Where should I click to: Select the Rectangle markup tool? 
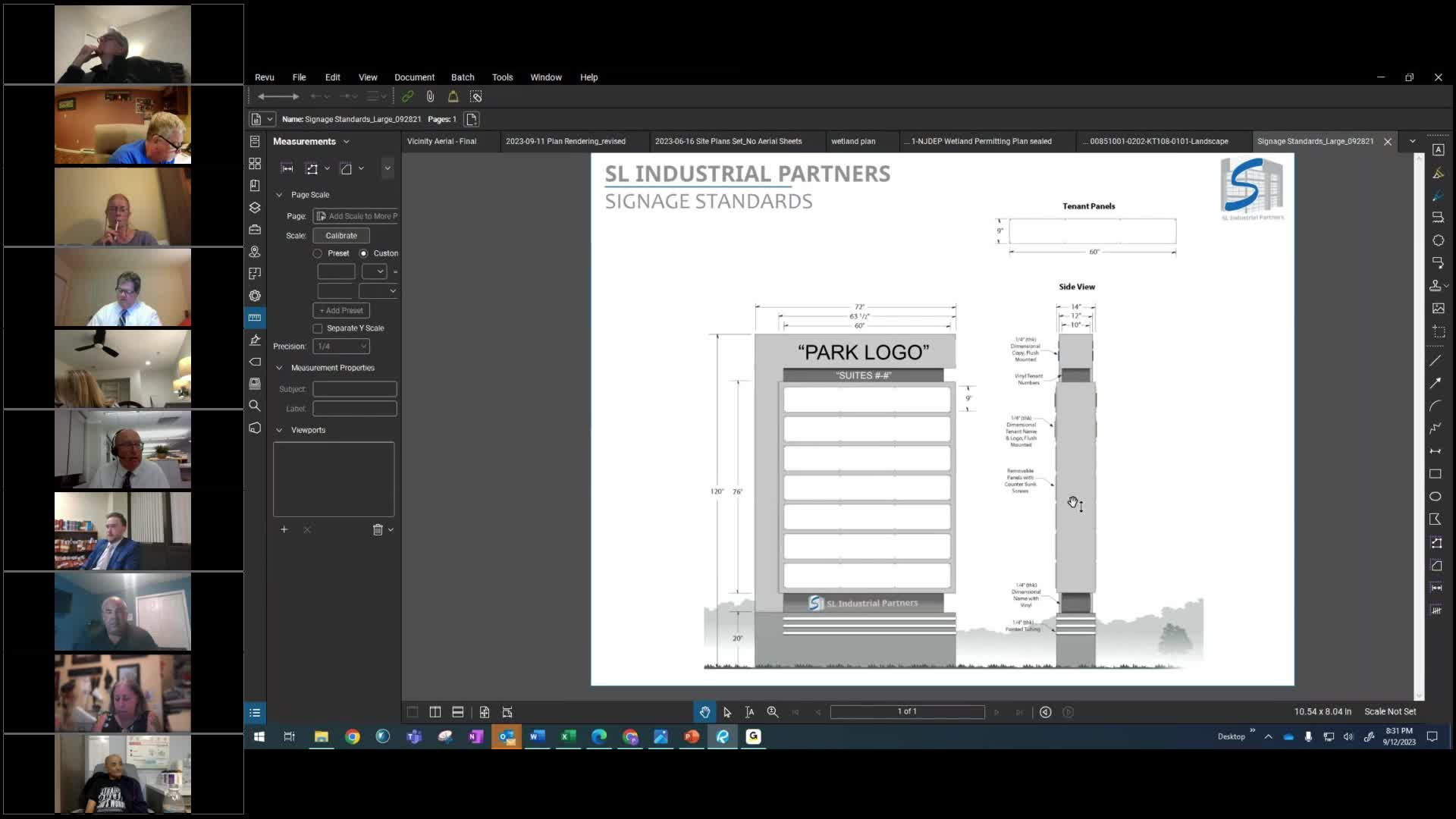(x=1436, y=474)
